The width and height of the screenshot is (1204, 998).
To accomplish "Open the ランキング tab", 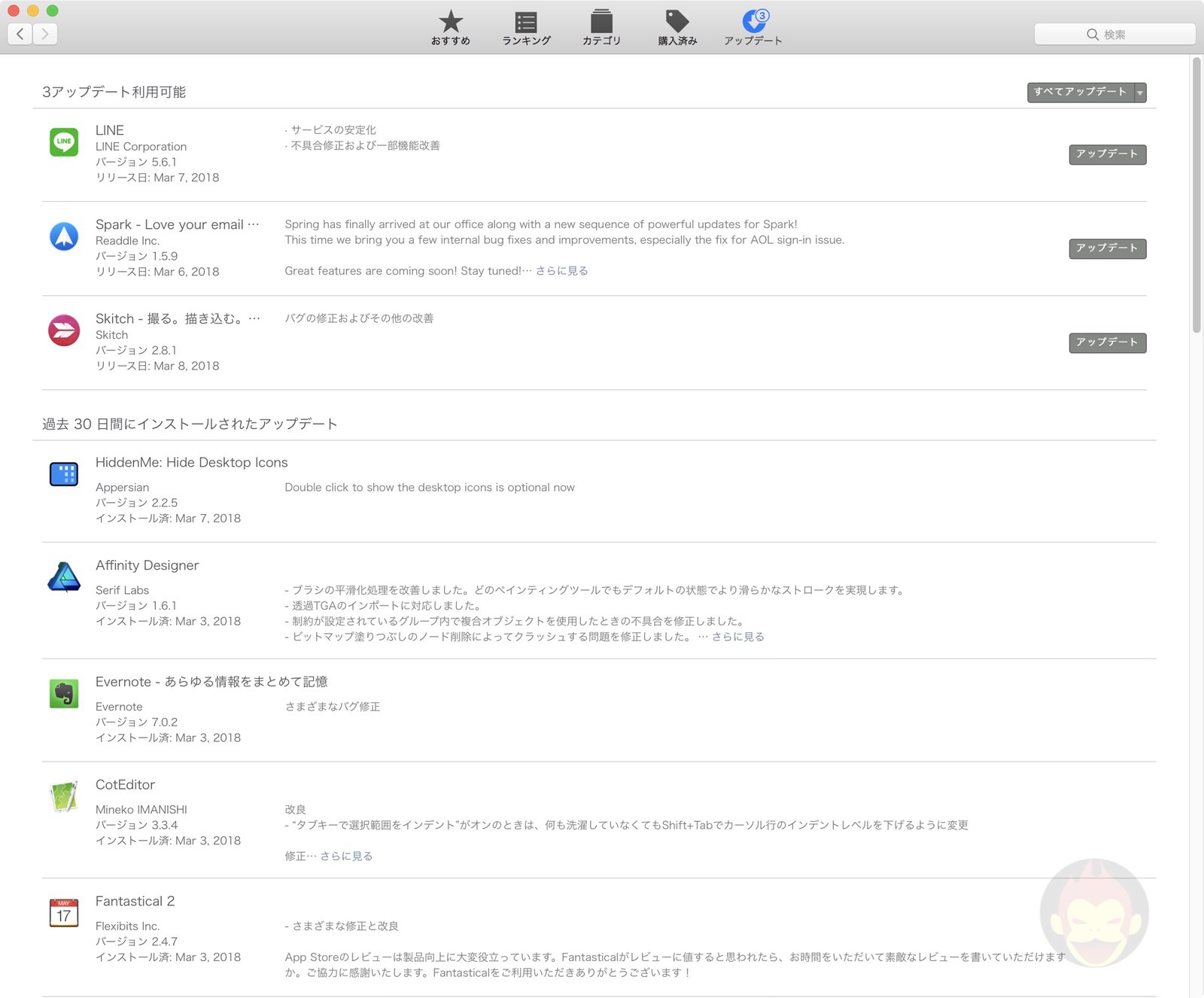I will pyautogui.click(x=526, y=28).
